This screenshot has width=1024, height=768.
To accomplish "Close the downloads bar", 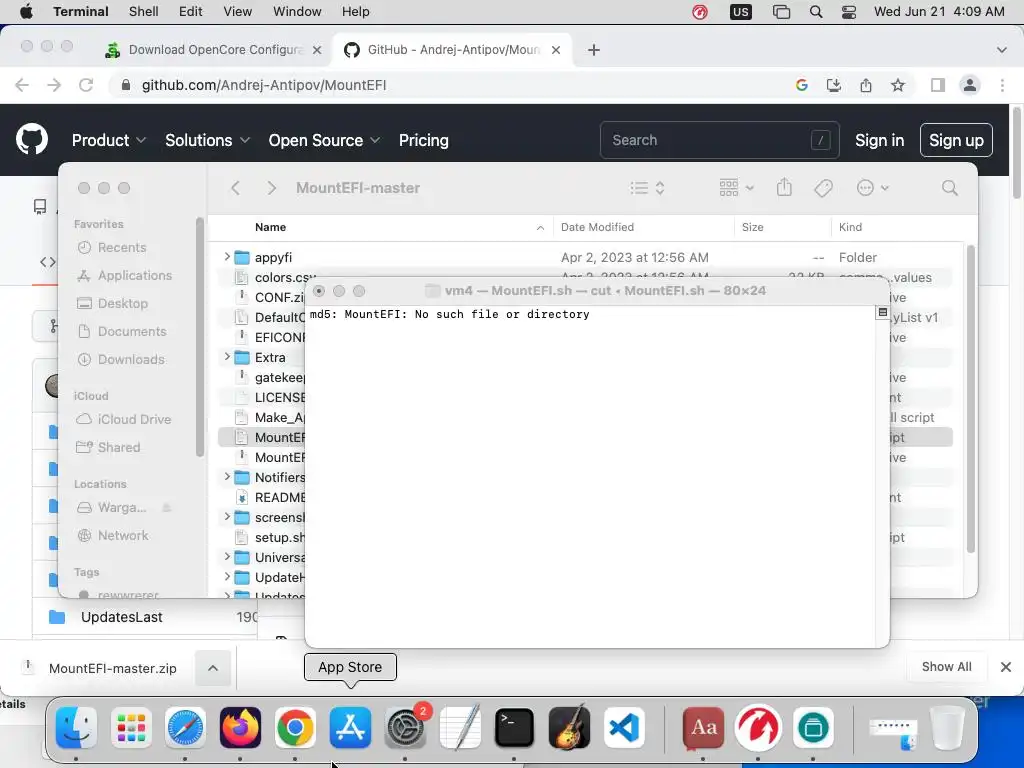I will 1006,667.
